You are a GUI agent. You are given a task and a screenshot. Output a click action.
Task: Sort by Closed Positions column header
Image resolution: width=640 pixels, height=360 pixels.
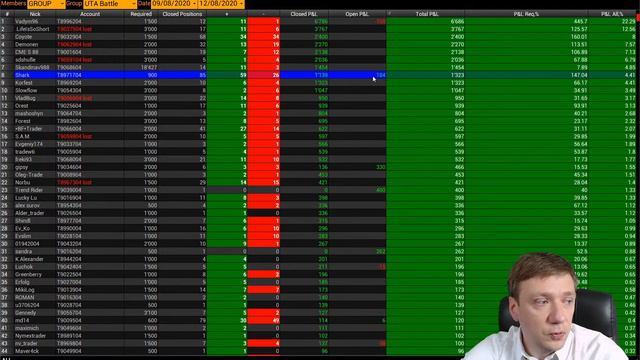pos(182,14)
